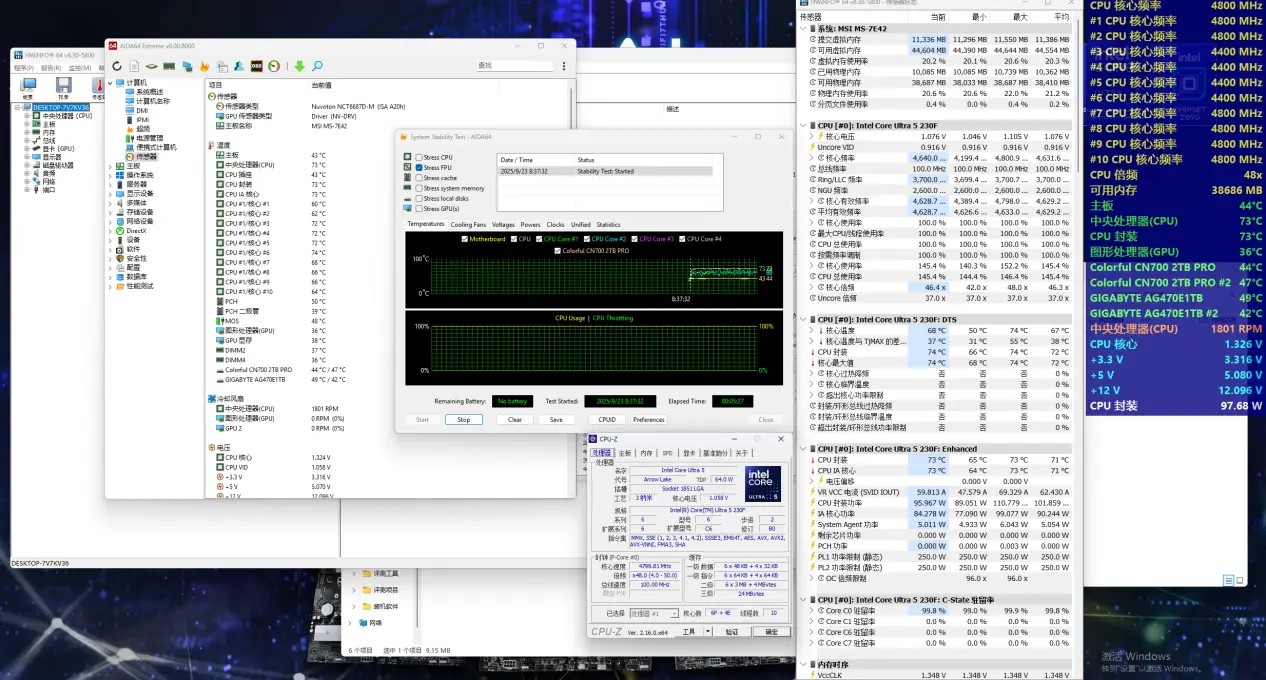Switch to Powers tab

[x=530, y=224]
